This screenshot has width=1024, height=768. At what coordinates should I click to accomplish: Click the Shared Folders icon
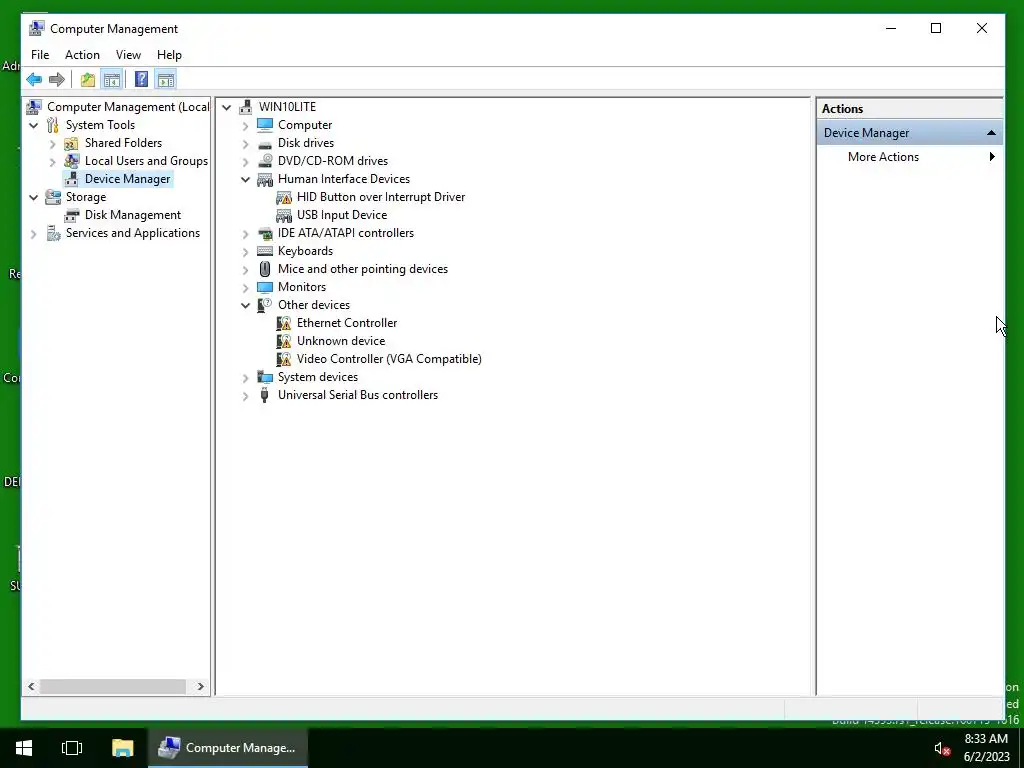pyautogui.click(x=71, y=143)
